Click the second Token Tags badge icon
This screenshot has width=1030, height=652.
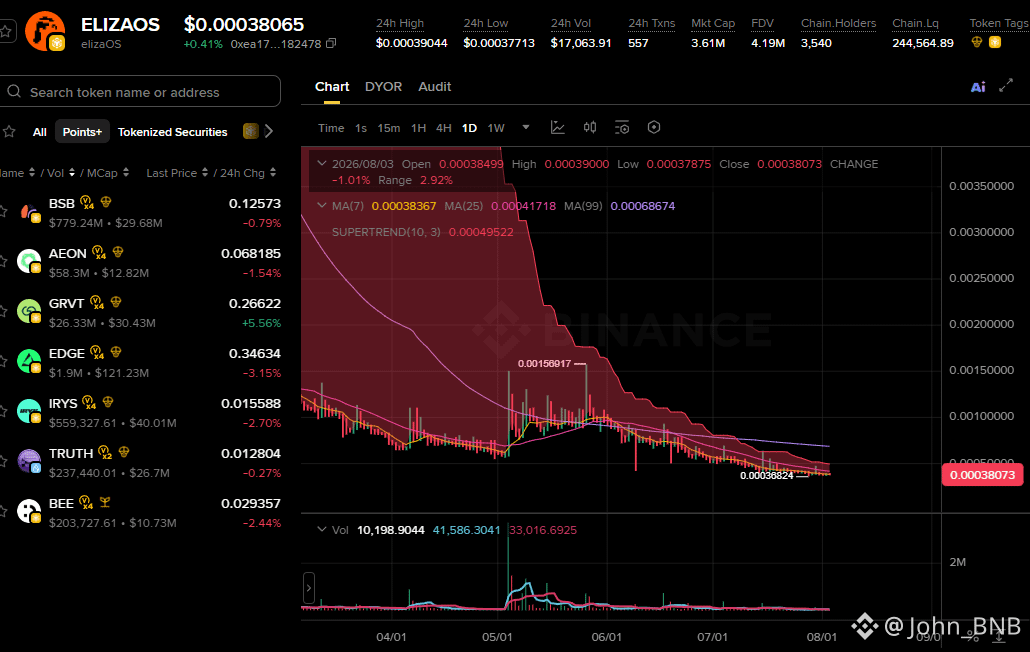[x=995, y=42]
